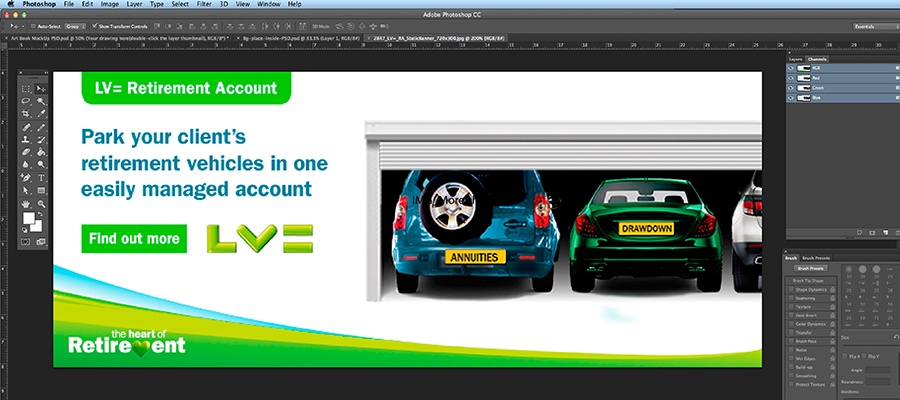
Task: Select the Rectangular Marquee tool
Action: 26,88
